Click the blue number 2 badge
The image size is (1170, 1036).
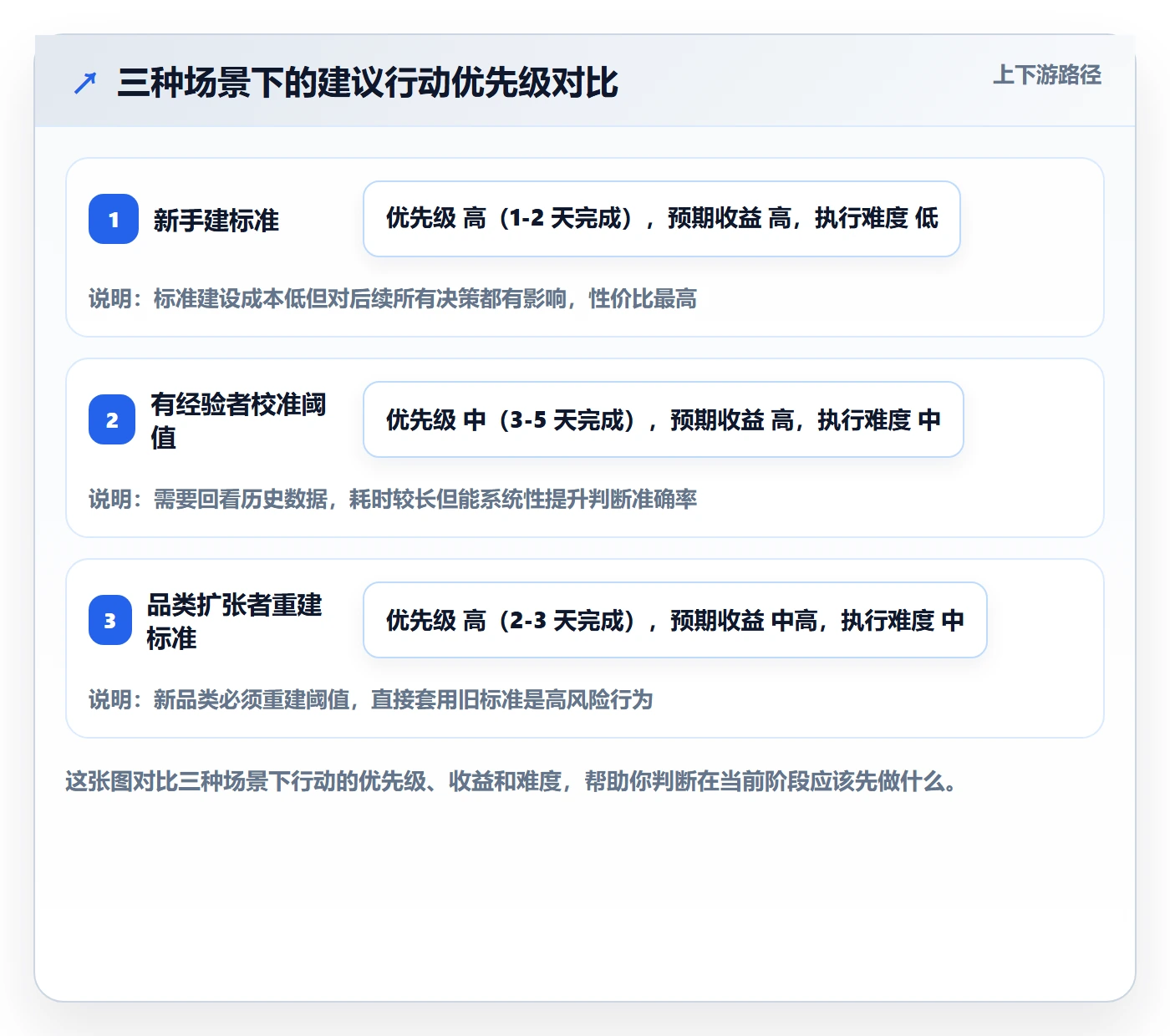[112, 419]
